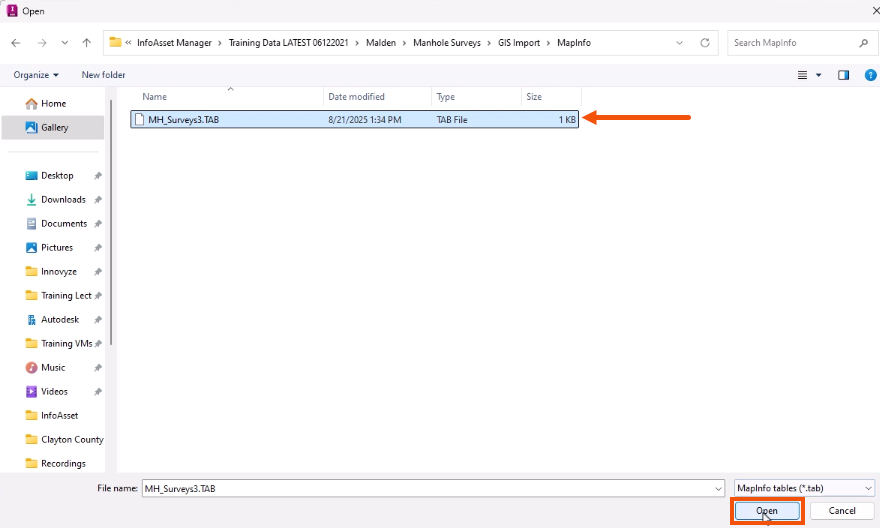The image size is (880, 528).
Task: Go to Desktop quick access folder
Action: (57, 176)
